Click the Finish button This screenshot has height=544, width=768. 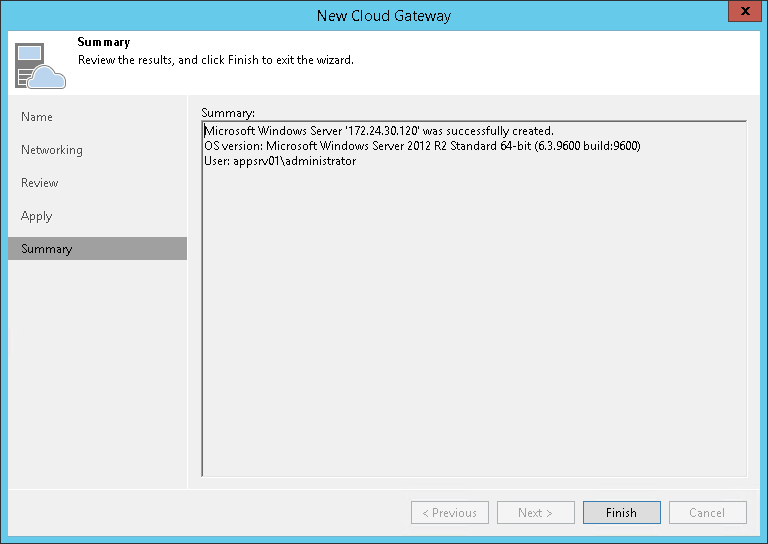[x=622, y=512]
